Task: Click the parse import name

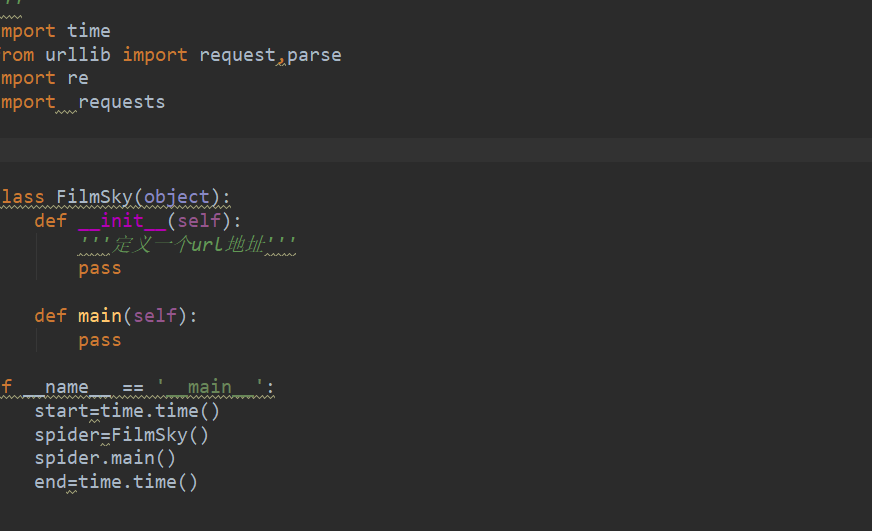Action: (x=314, y=55)
